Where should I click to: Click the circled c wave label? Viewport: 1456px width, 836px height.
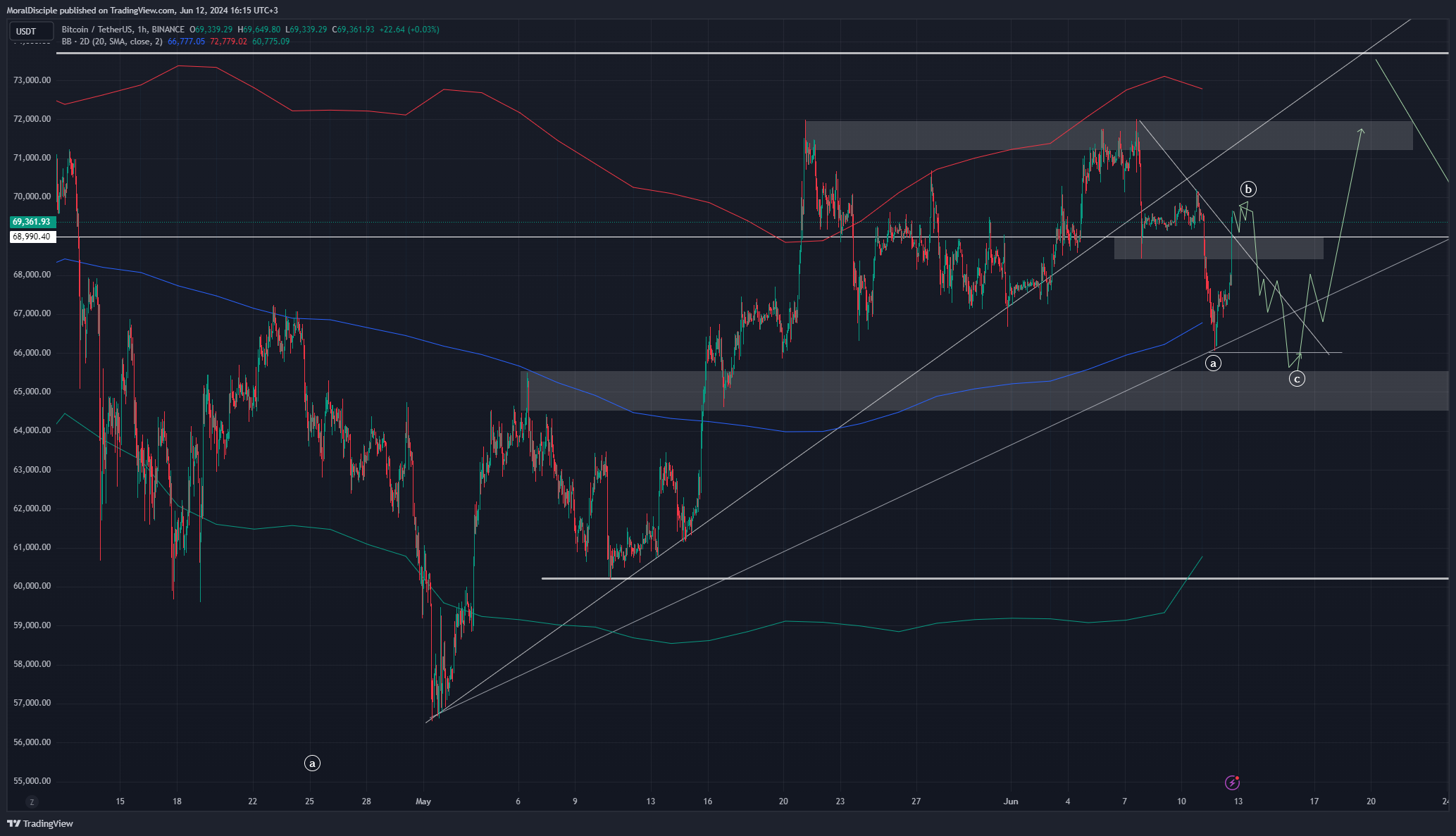tap(1297, 379)
